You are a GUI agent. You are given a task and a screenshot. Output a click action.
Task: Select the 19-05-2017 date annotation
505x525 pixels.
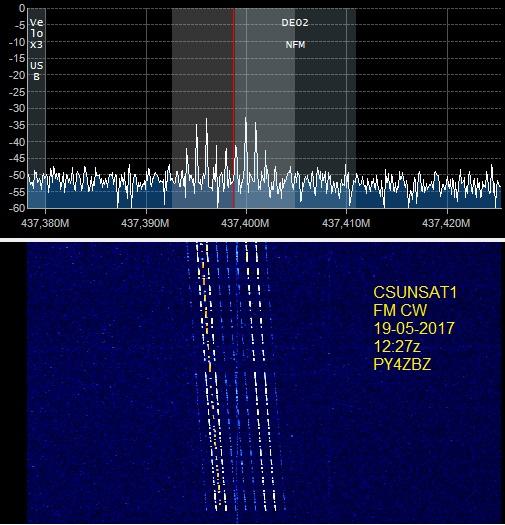[414, 328]
